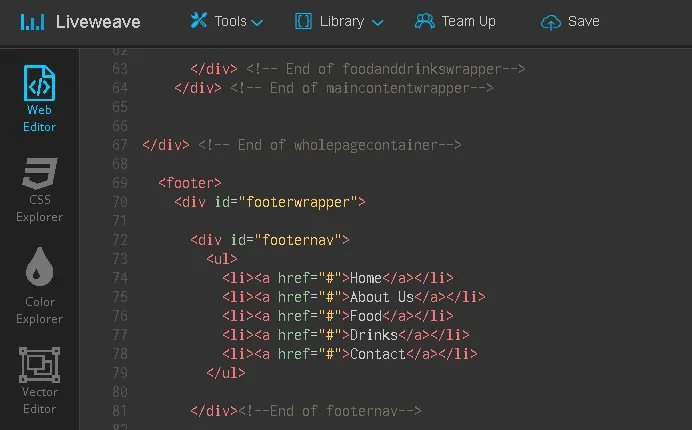This screenshot has width=692, height=430.
Task: Click the "footerwrapper" id value
Action: 298,202
